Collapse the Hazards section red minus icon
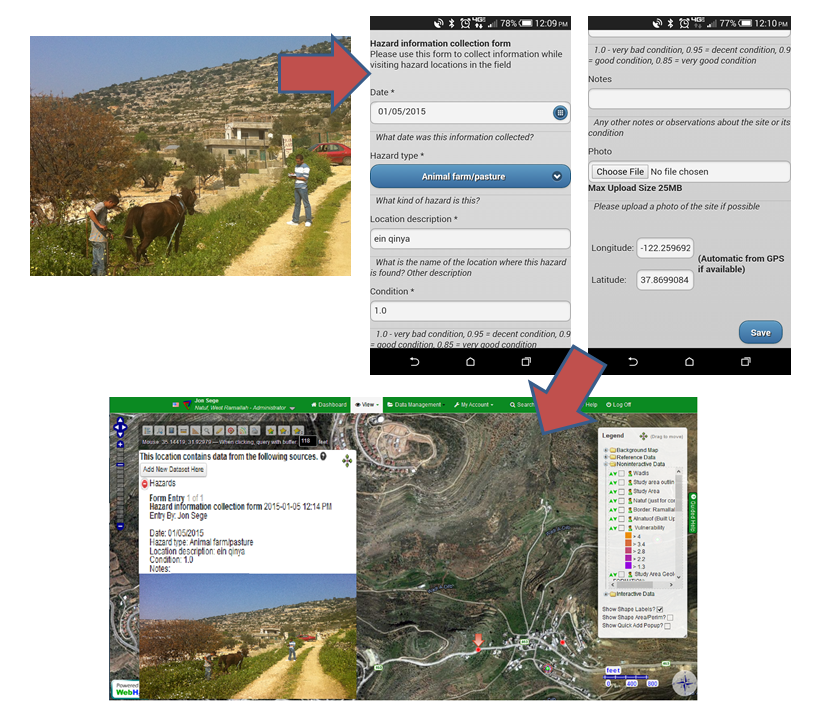 click(x=145, y=484)
